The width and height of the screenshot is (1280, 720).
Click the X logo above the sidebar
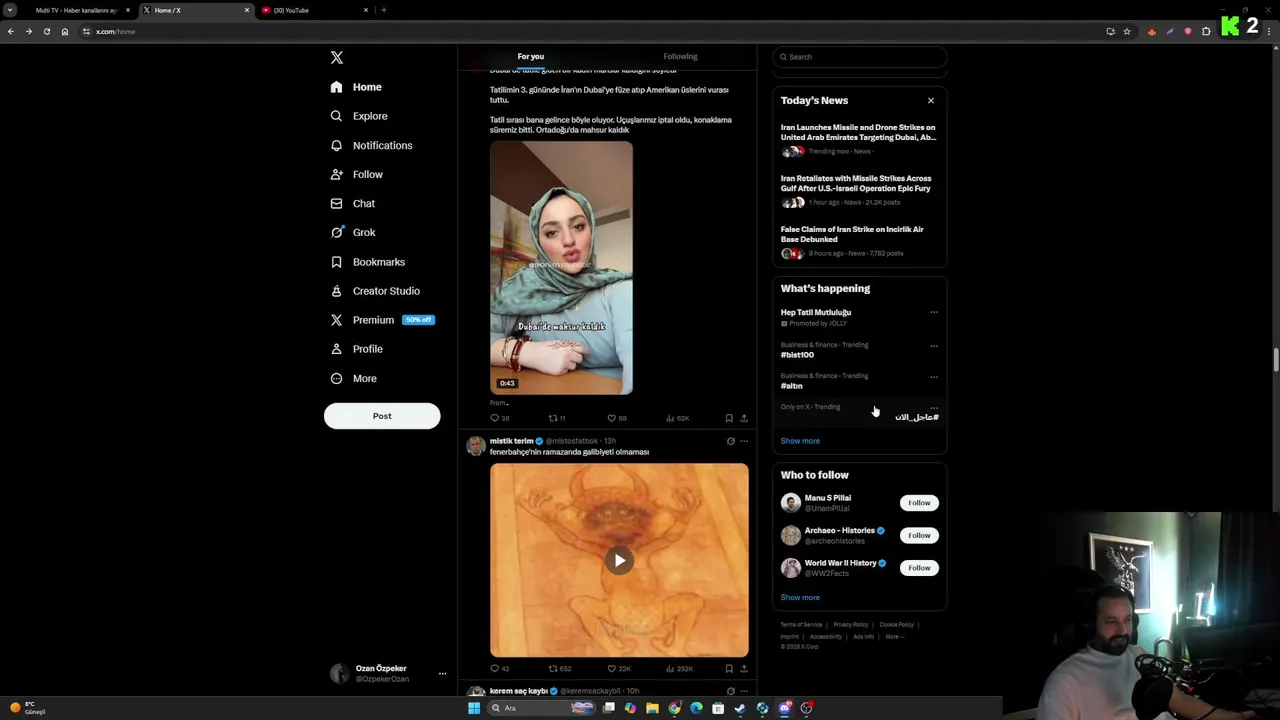pos(337,58)
